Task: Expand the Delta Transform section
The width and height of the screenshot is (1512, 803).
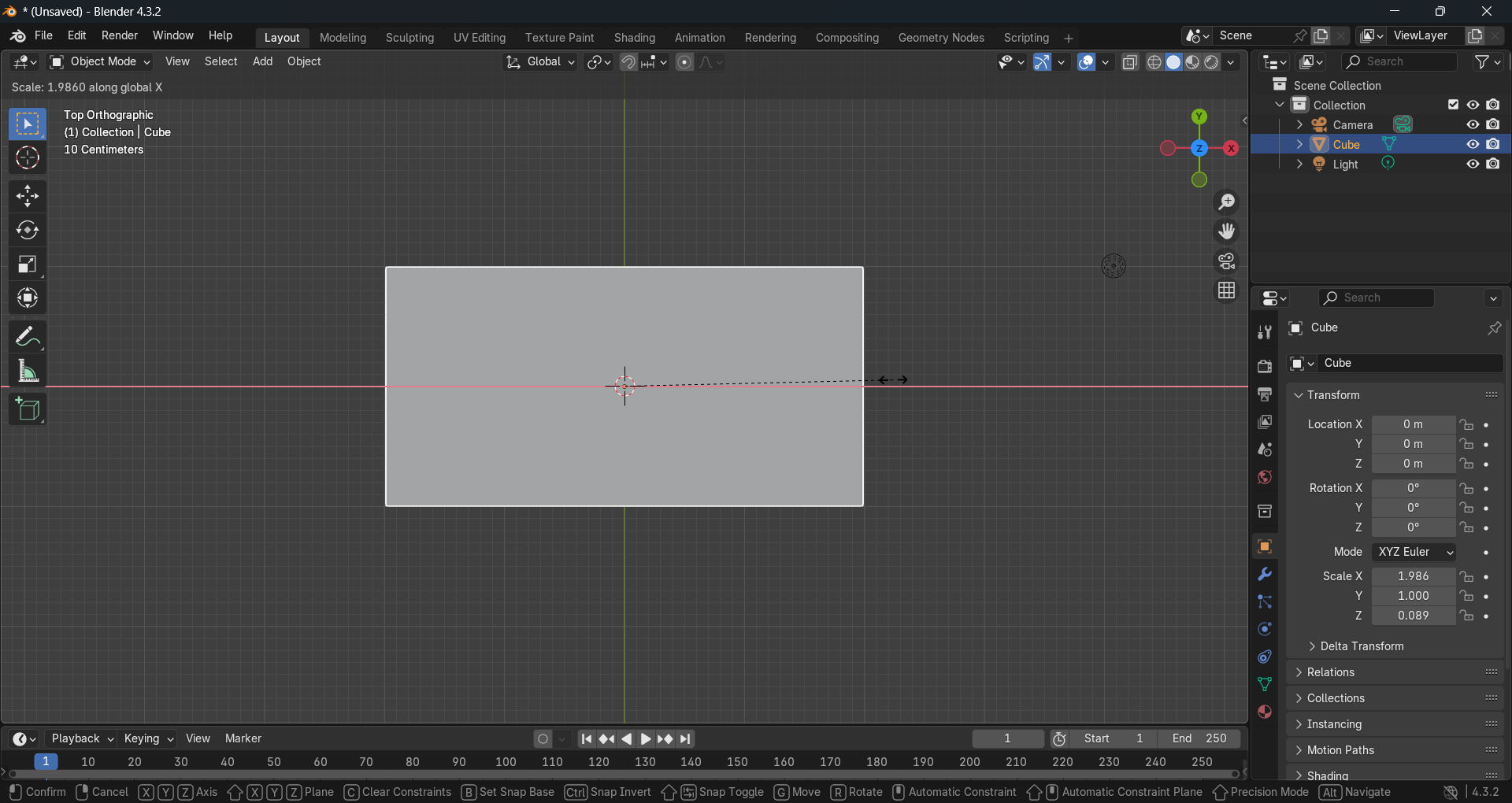Action: 1362,646
